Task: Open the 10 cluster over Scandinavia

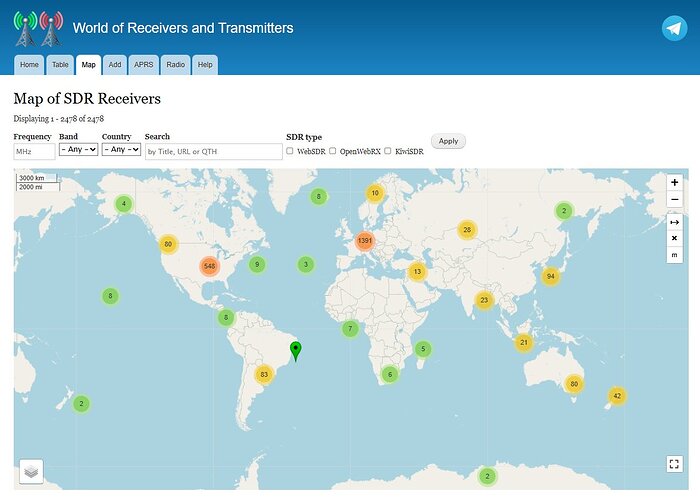Action: click(375, 193)
